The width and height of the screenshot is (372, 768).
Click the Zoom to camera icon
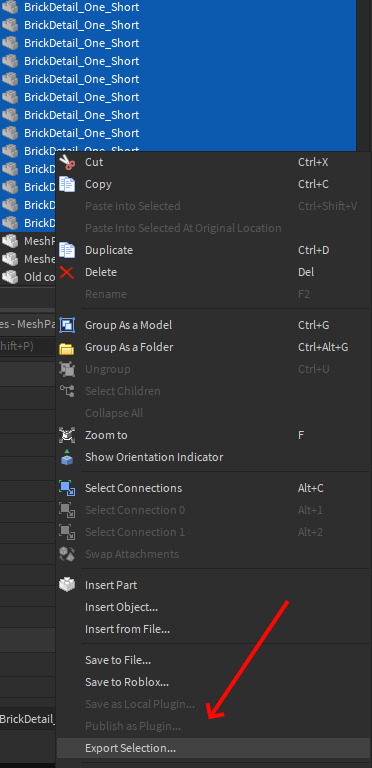tap(67, 435)
